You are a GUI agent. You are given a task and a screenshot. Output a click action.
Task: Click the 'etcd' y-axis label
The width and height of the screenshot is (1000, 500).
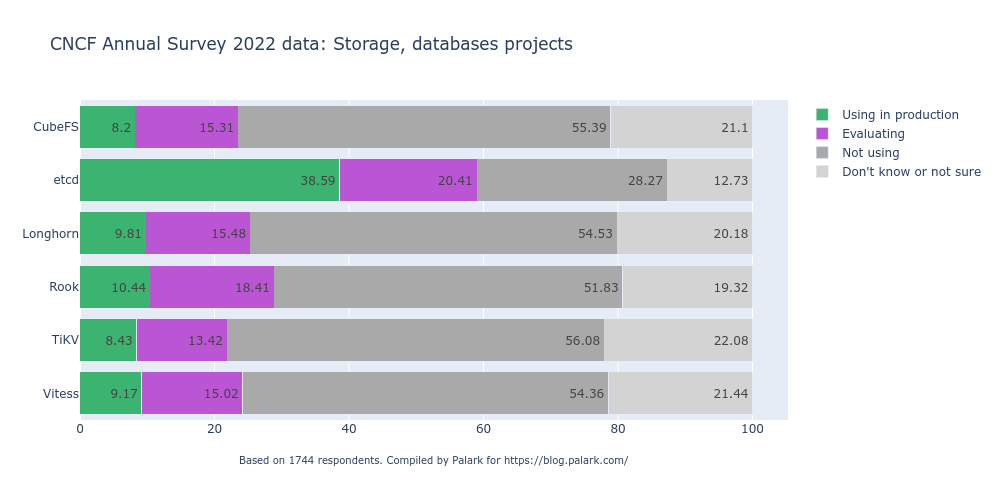click(66, 181)
